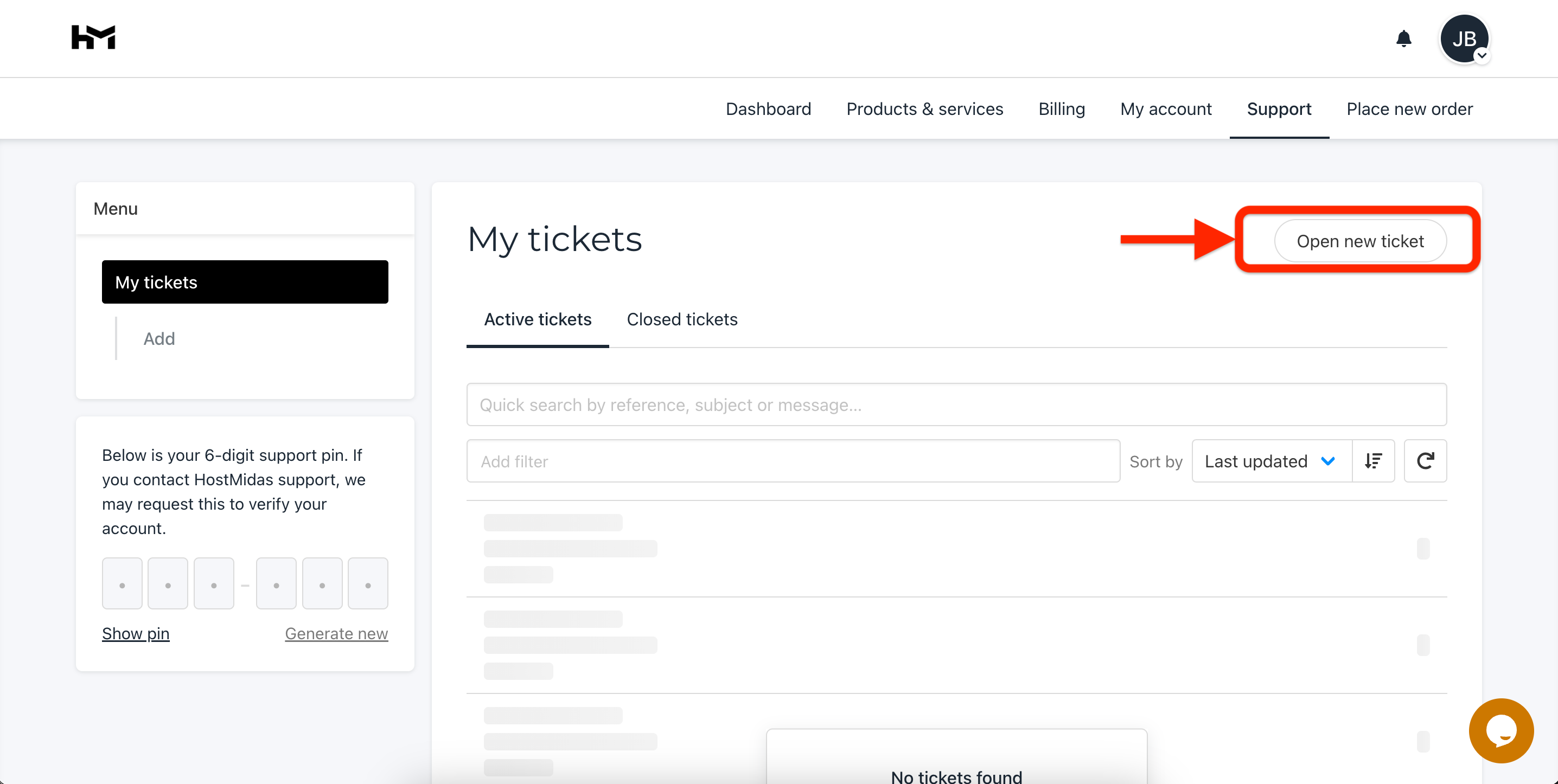1558x784 pixels.
Task: Open the Billing menu item
Action: click(x=1062, y=109)
